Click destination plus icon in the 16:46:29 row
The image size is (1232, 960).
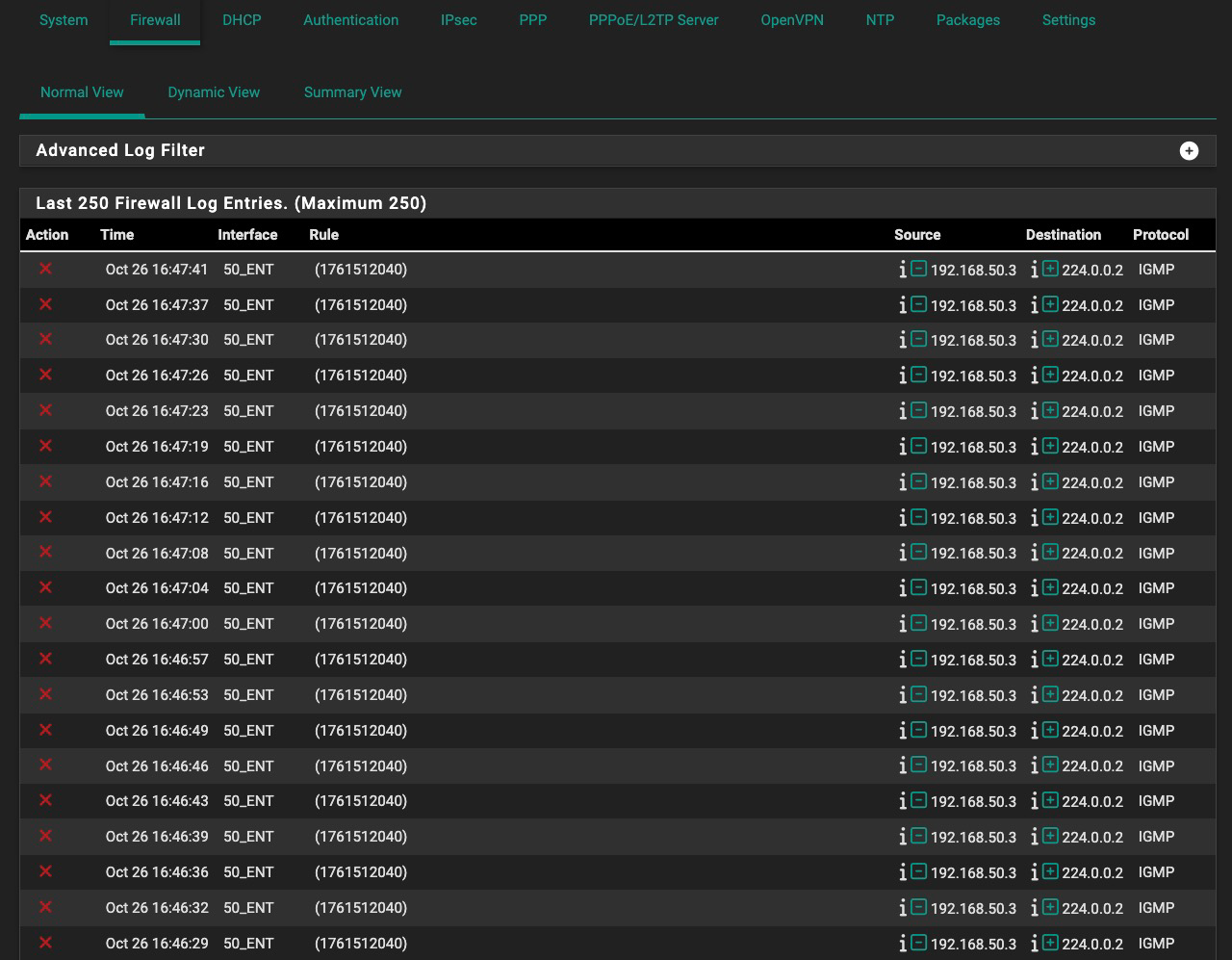point(1050,944)
